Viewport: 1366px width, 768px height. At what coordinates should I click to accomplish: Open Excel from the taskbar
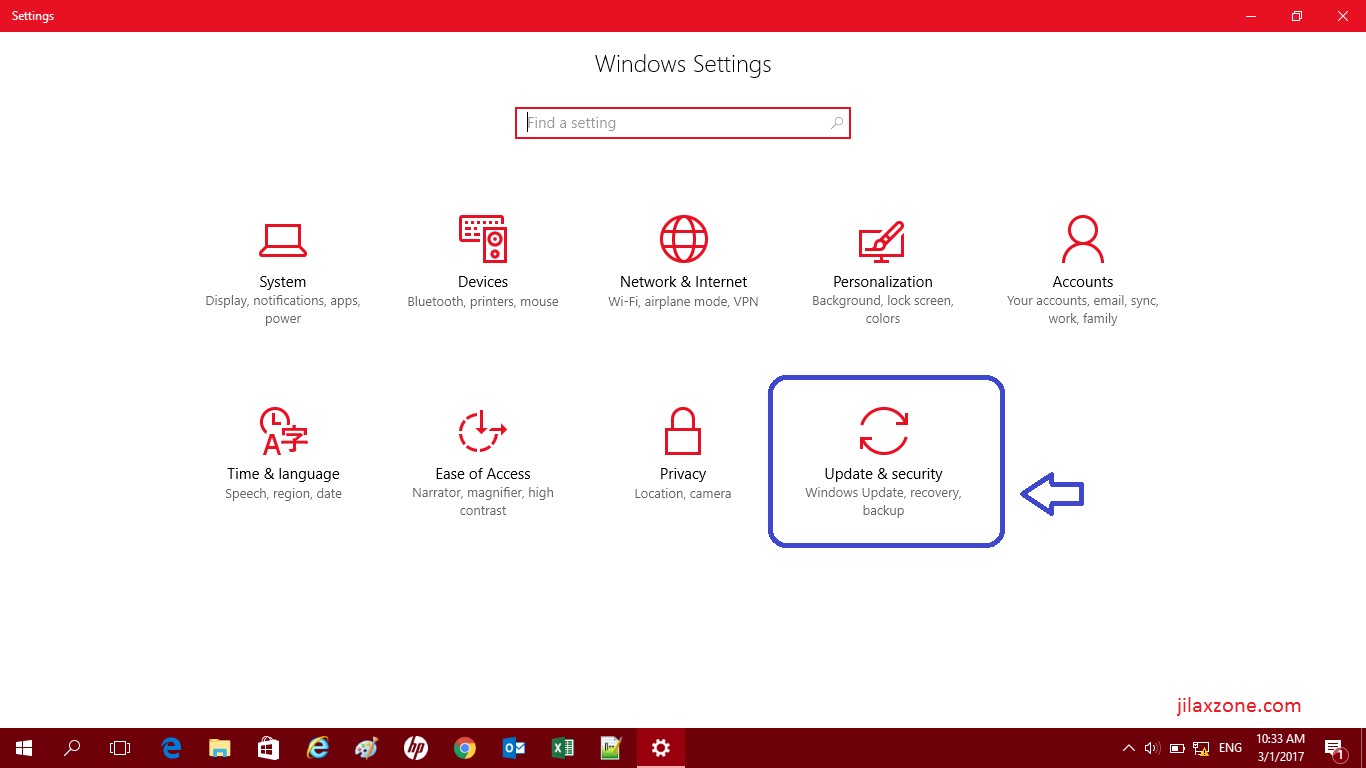[x=563, y=748]
